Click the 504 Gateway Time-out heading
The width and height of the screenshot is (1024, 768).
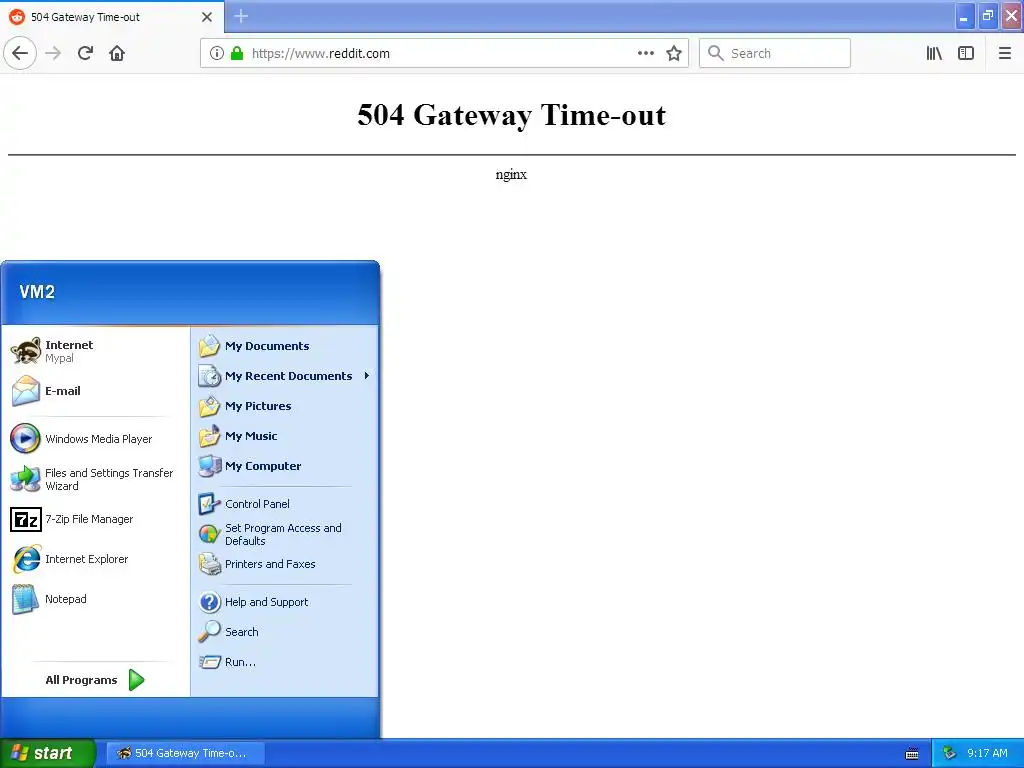tap(511, 115)
